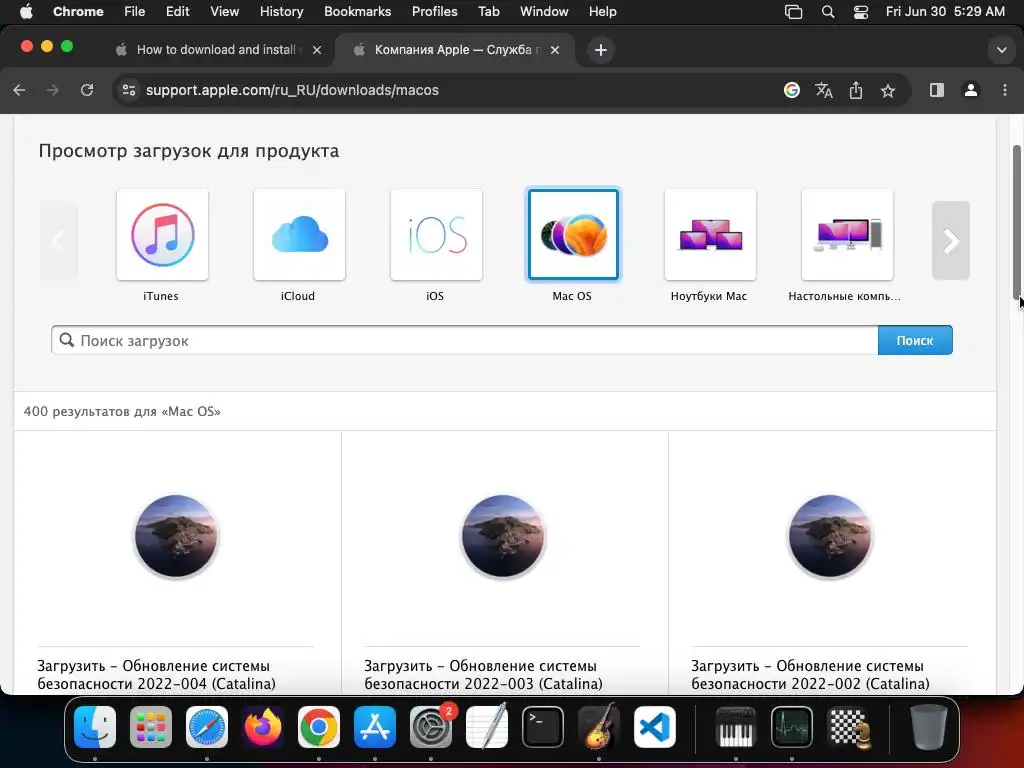1024x768 pixels.
Task: Open the Ноутбуки Mac product tile
Action: click(x=710, y=234)
